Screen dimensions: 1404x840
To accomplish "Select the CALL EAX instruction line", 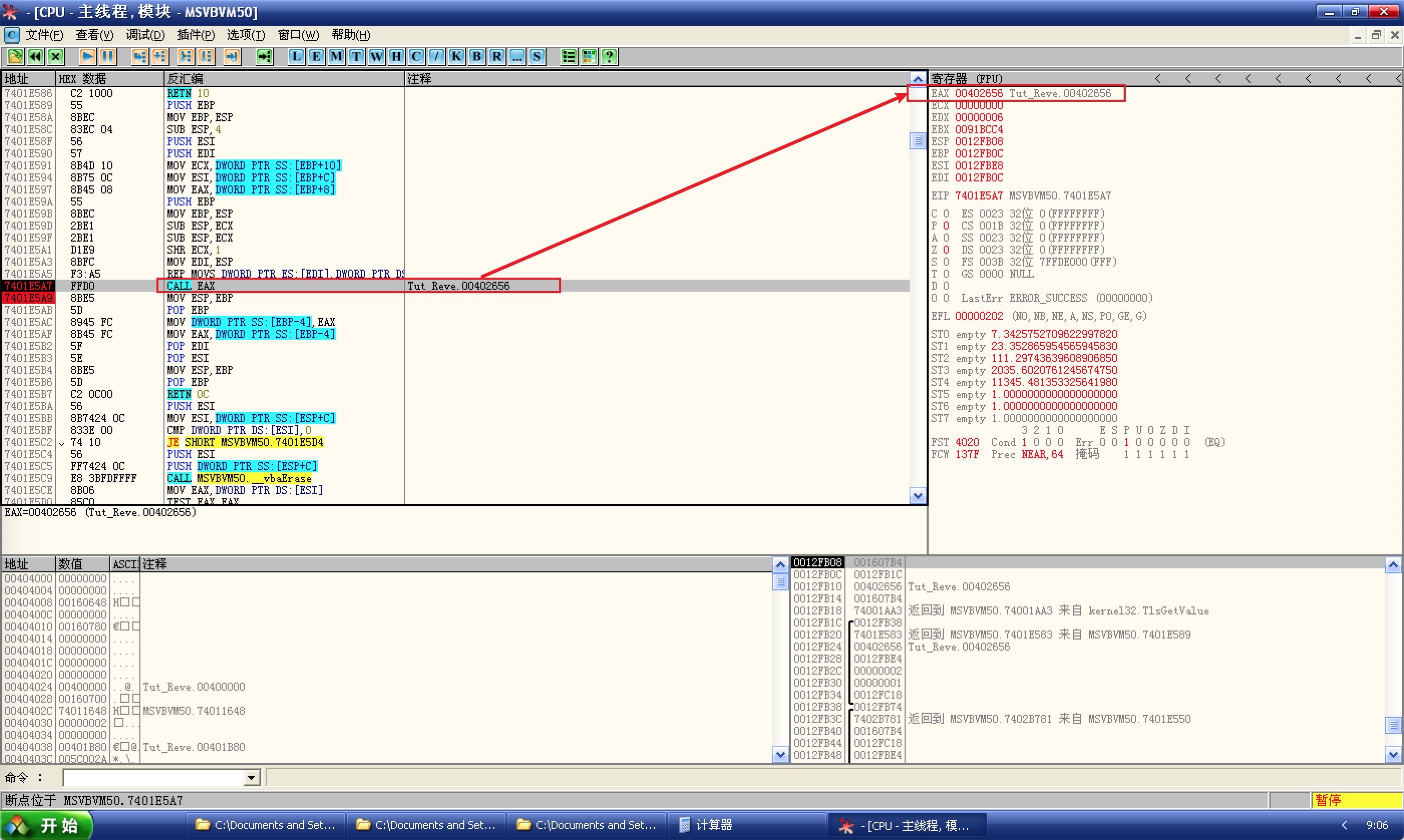I will point(191,286).
